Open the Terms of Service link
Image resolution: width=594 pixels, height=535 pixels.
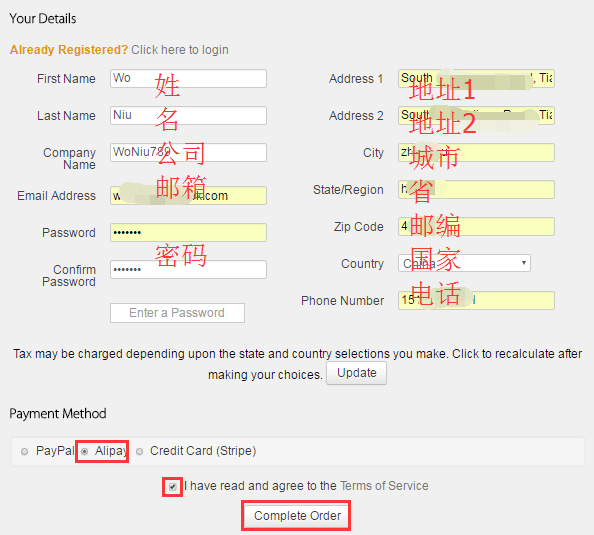click(x=384, y=486)
